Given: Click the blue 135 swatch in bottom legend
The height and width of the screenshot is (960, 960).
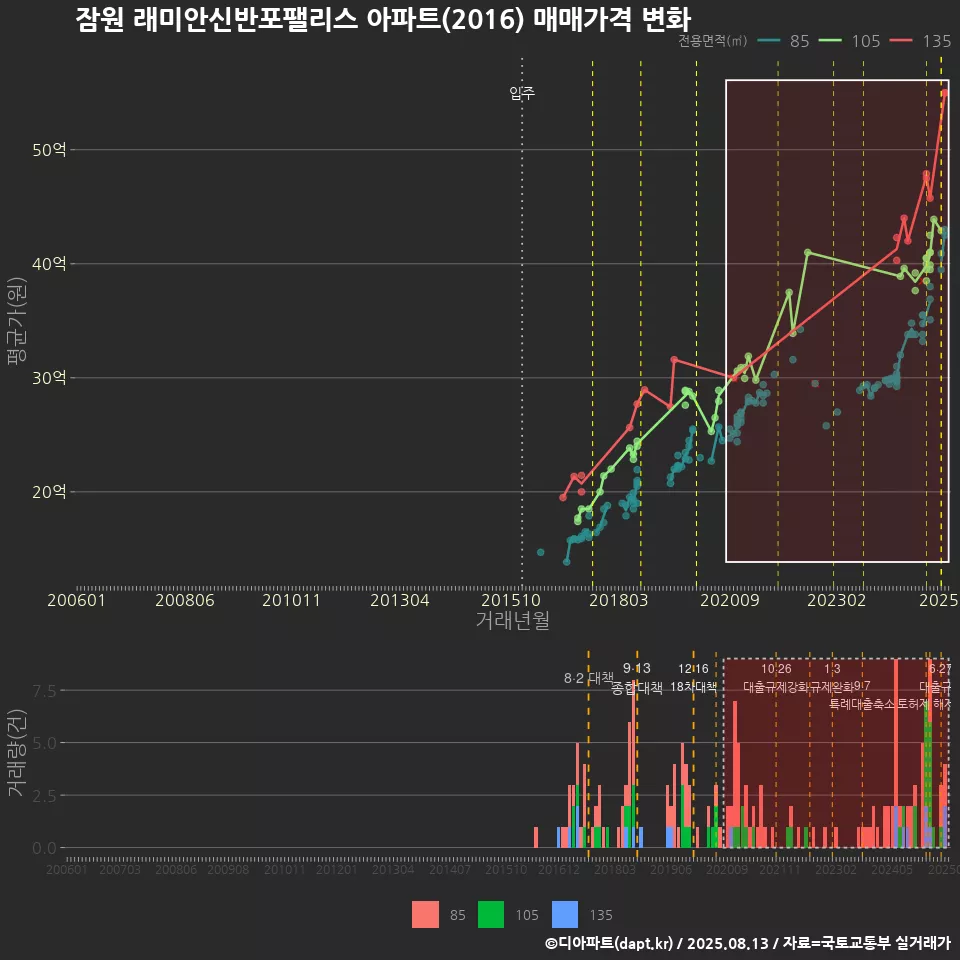Looking at the screenshot, I should [564, 915].
